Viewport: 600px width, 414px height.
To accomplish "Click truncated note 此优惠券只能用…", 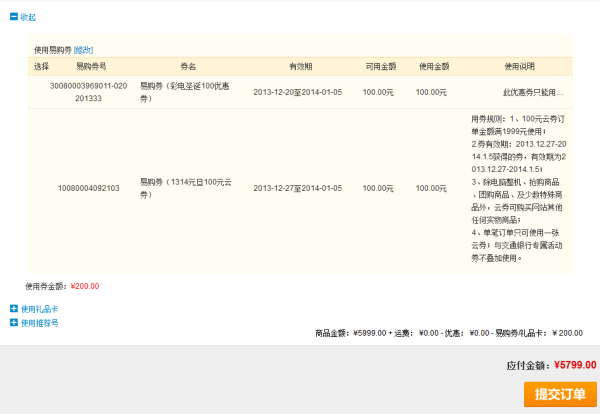I will click(x=533, y=92).
